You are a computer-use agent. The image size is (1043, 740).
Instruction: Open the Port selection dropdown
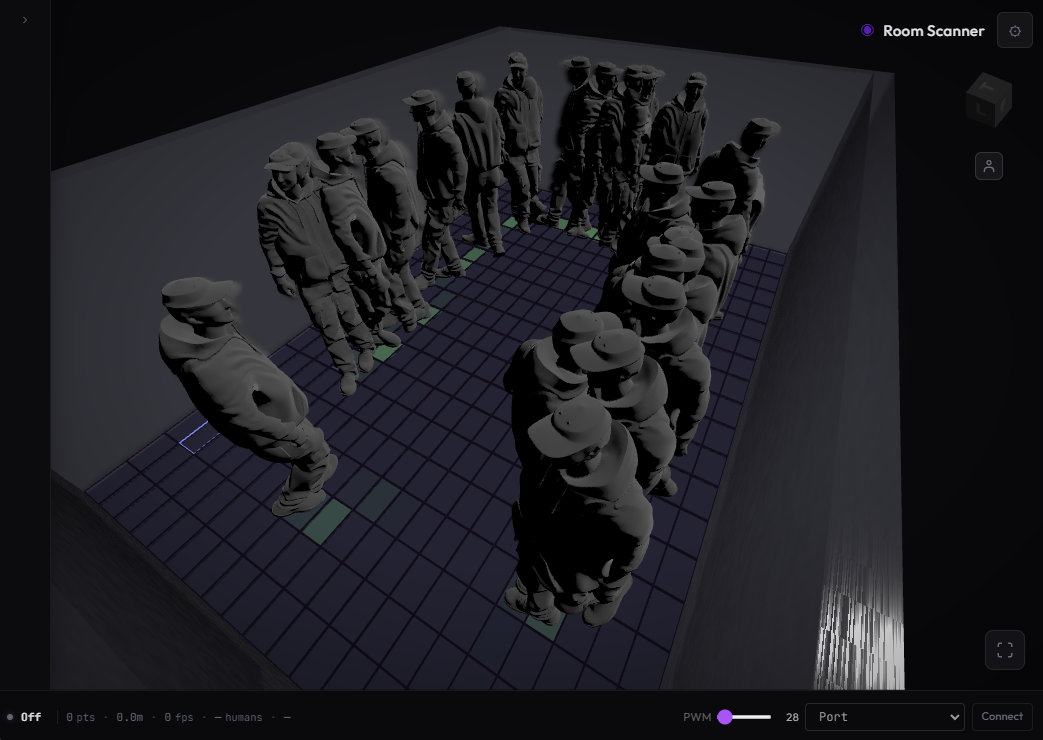click(x=884, y=717)
